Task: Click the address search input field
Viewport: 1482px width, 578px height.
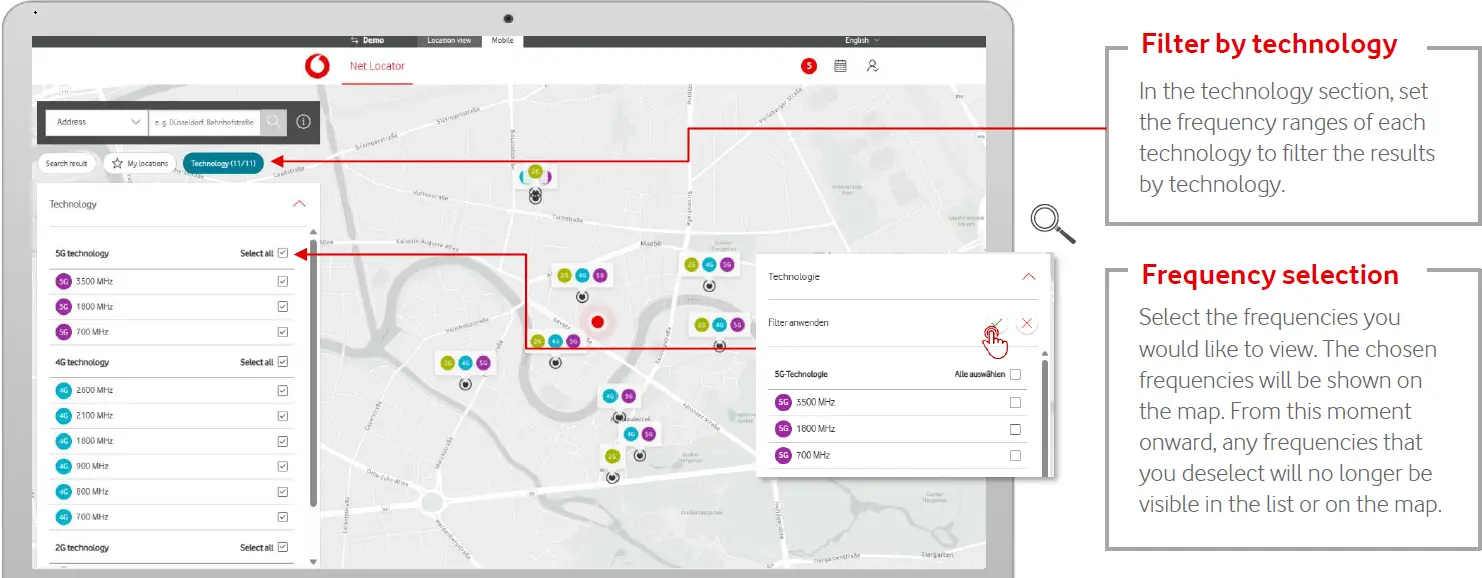Action: (x=204, y=122)
